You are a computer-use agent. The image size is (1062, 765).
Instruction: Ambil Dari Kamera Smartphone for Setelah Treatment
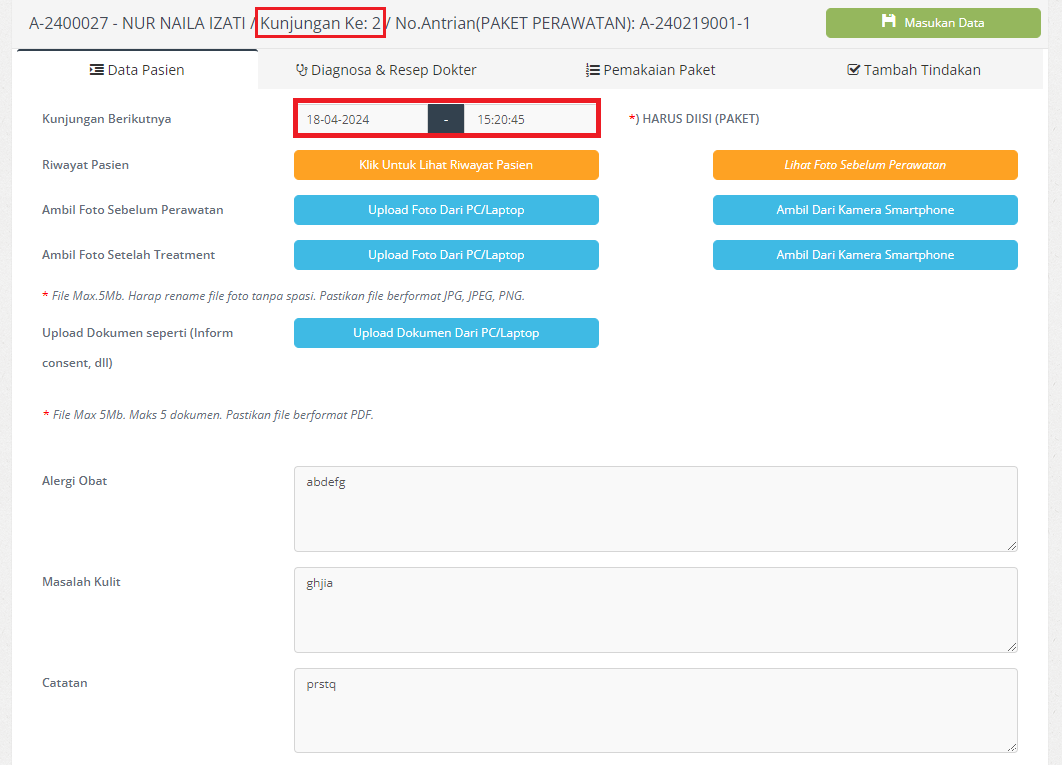(x=865, y=255)
